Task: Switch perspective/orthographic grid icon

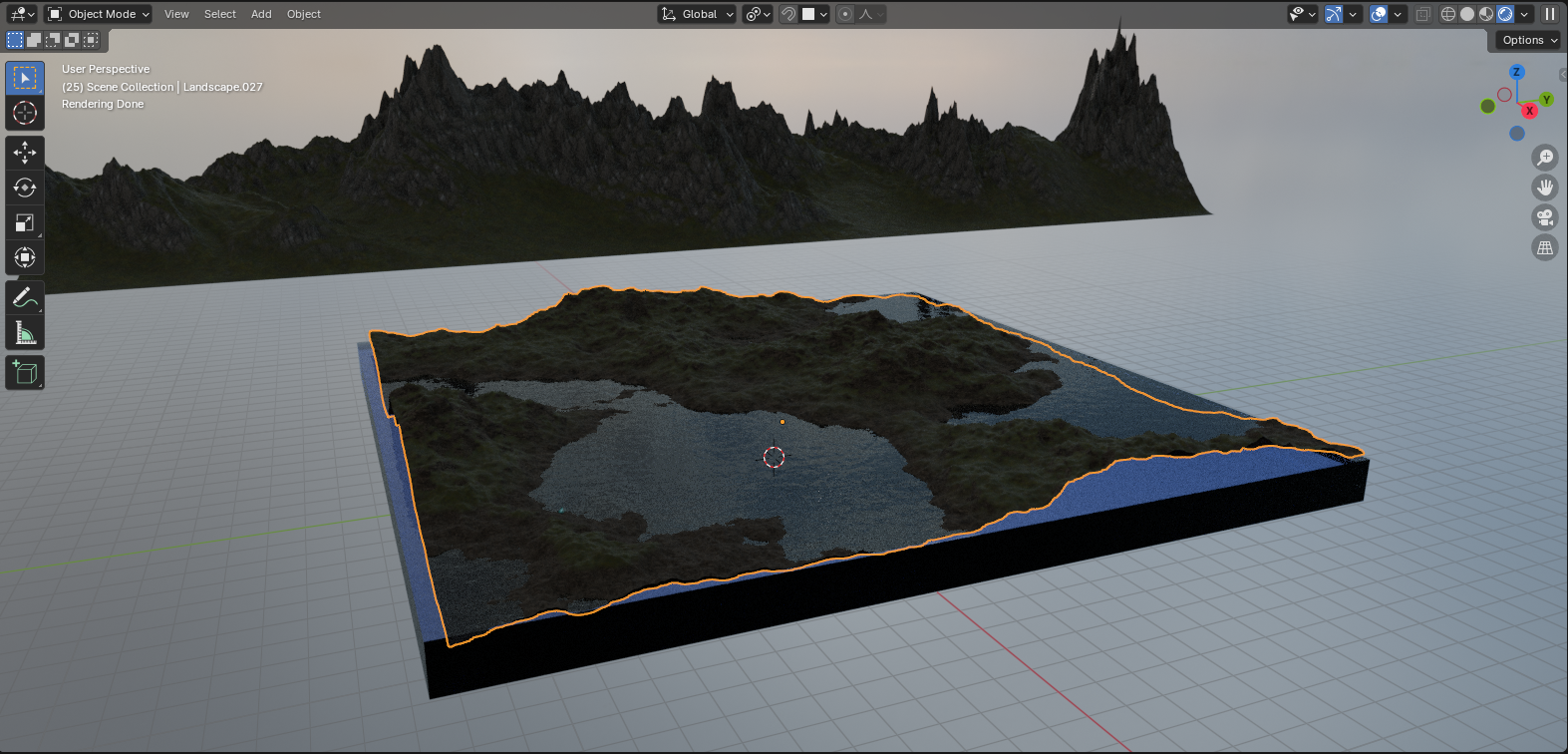Action: (x=1545, y=247)
